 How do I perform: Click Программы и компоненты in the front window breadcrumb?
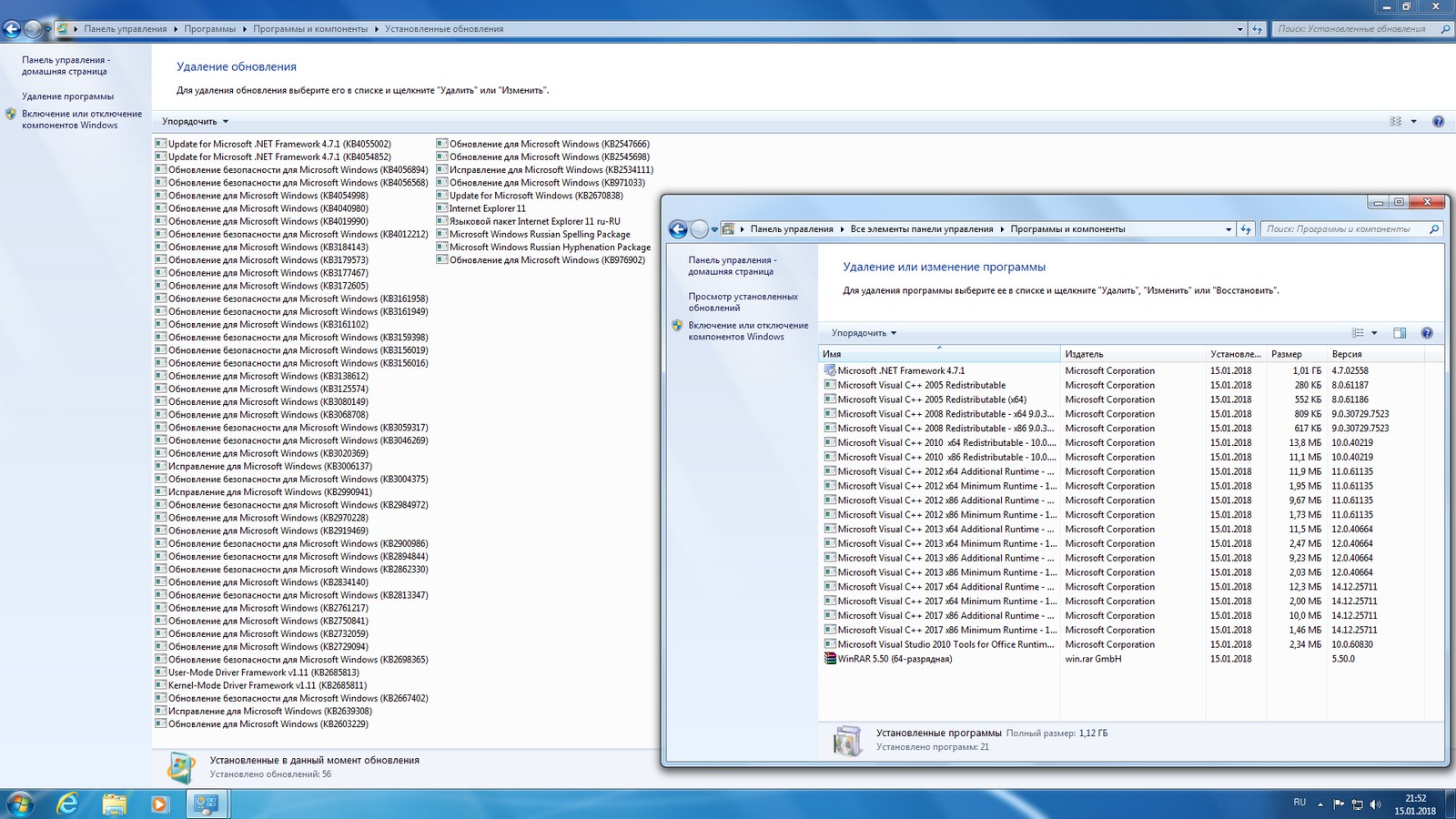[x=1067, y=229]
